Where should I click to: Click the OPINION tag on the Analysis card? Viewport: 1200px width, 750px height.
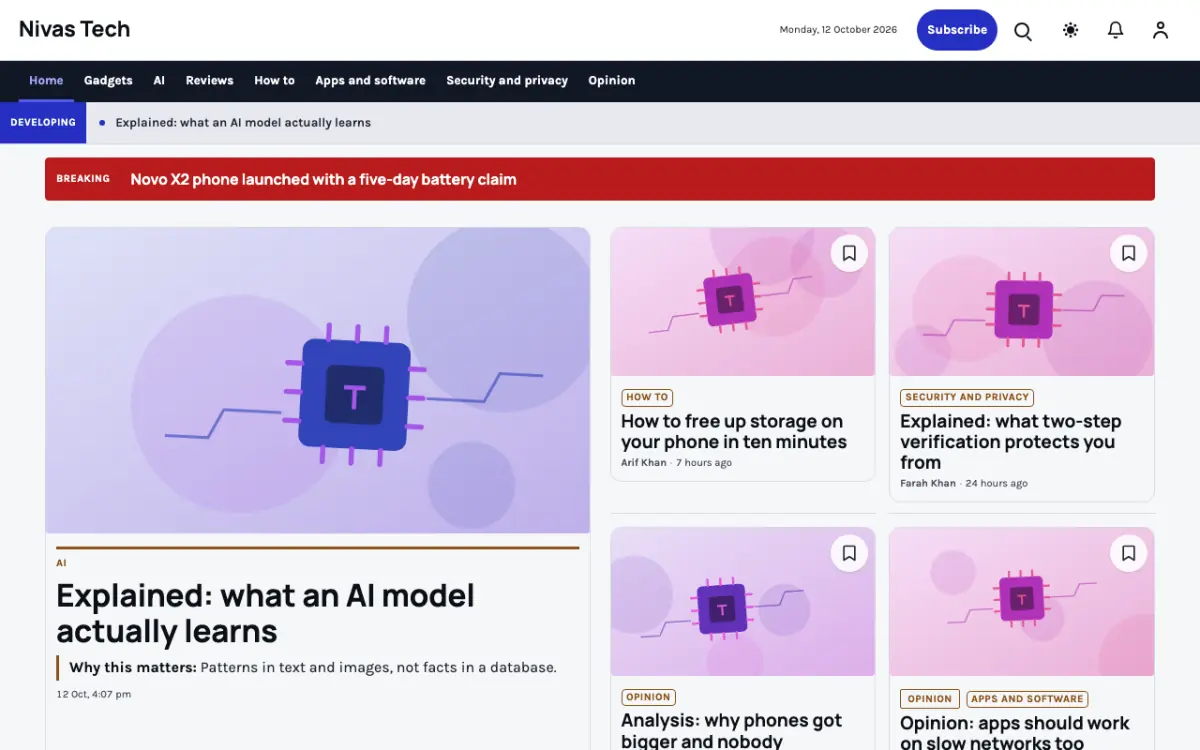click(648, 697)
